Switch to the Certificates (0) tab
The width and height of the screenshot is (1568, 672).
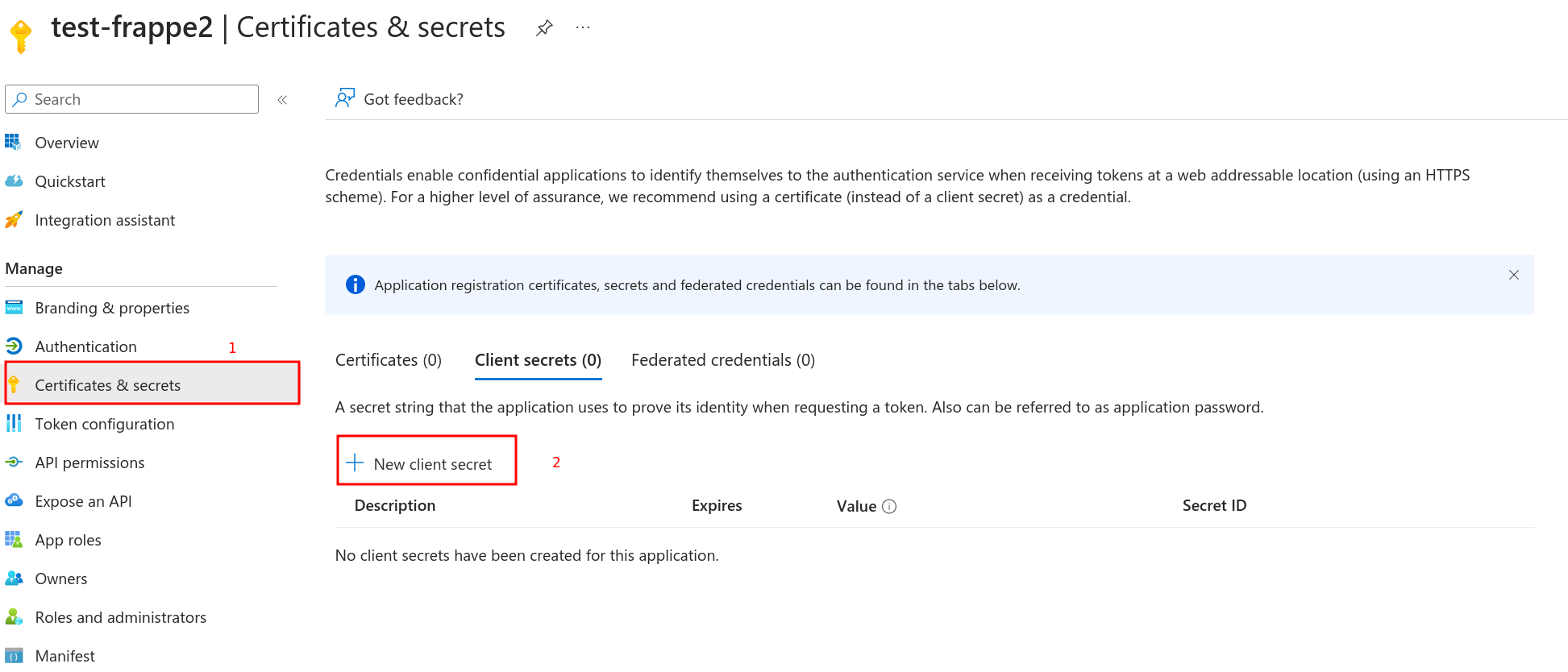389,360
